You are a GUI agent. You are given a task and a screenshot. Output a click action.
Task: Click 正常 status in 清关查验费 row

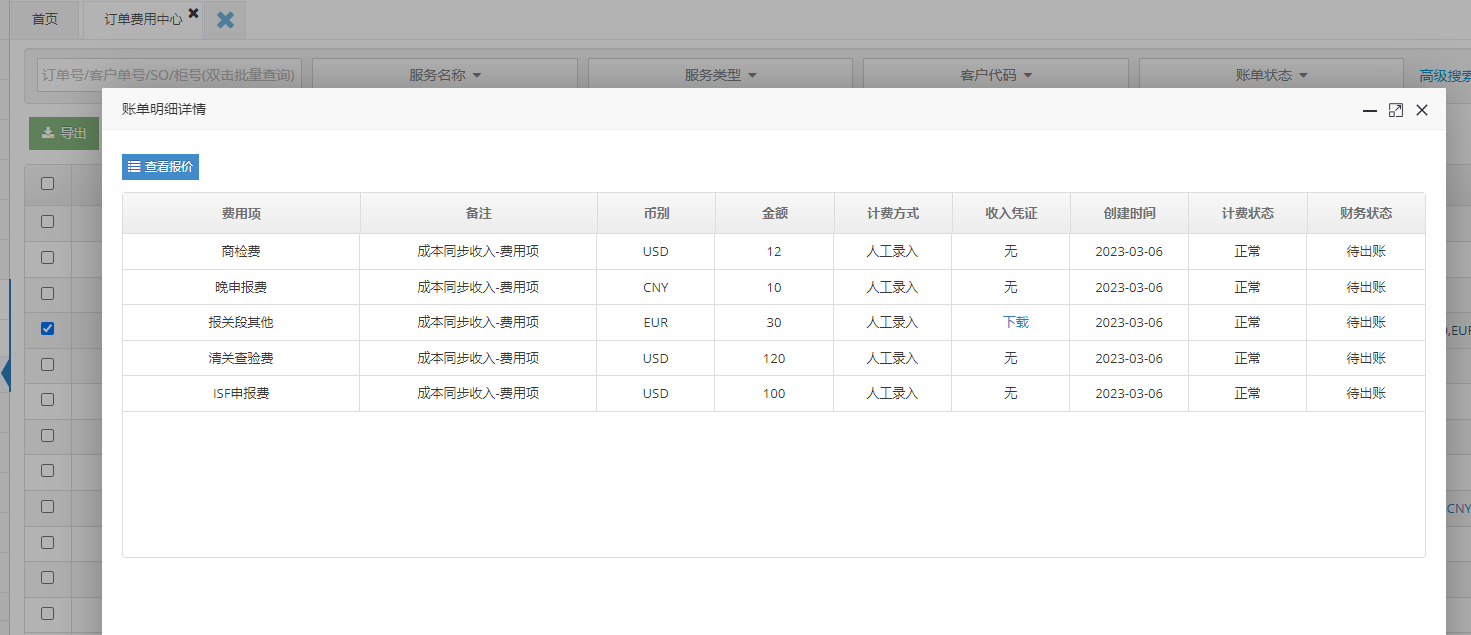(x=1247, y=358)
